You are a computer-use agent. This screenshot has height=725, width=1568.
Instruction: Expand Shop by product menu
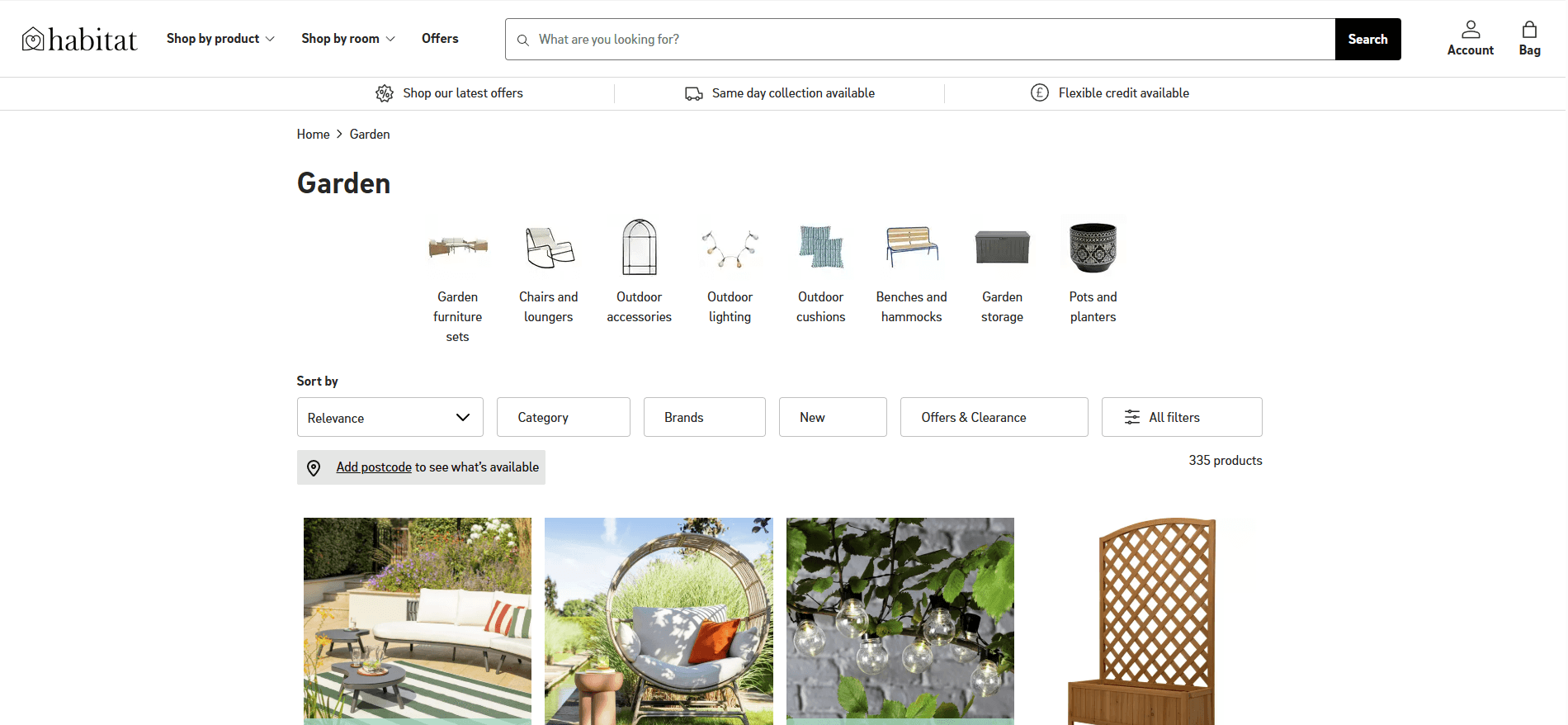pos(220,39)
